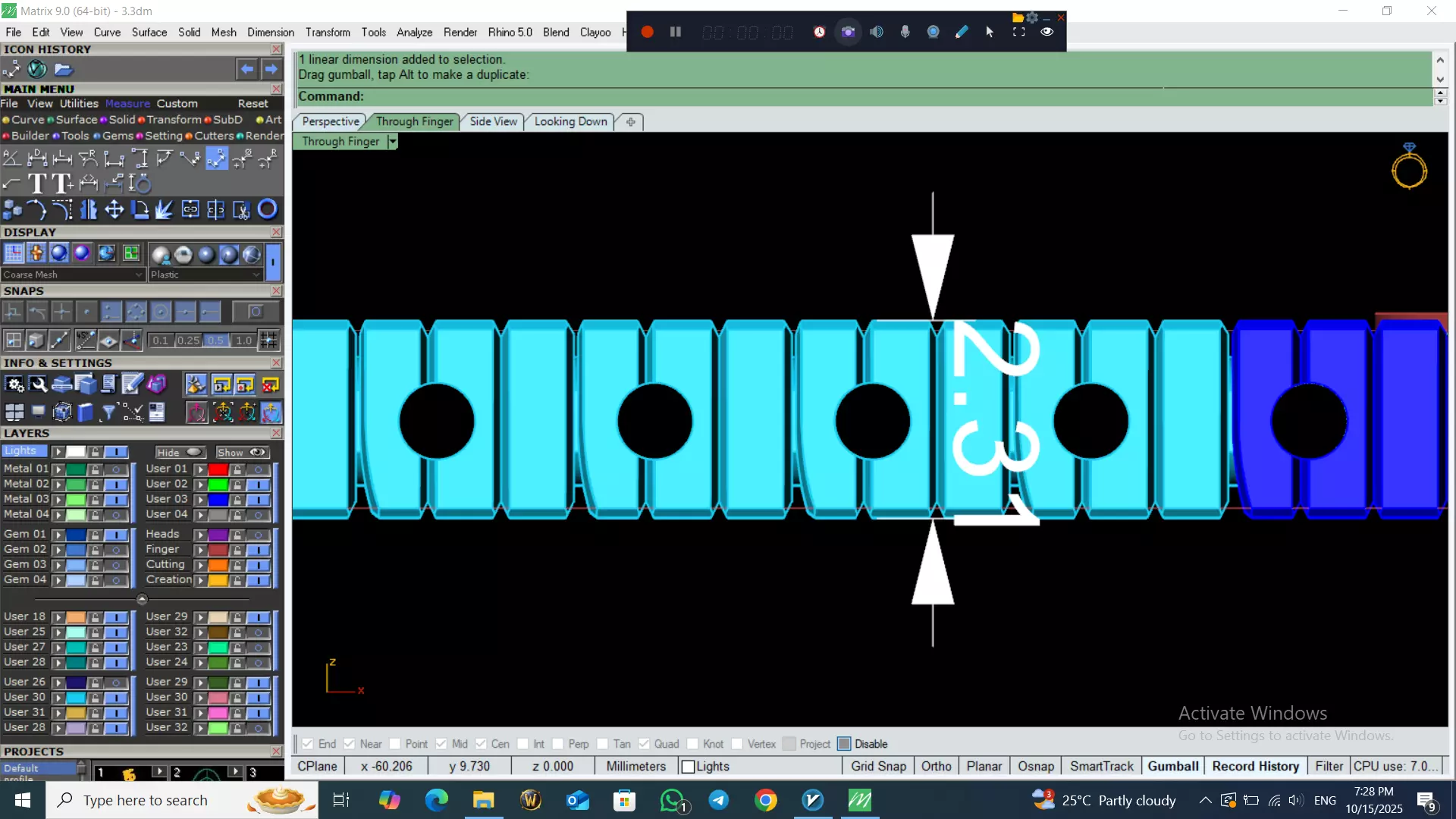The image size is (1456, 819).
Task: Expand the Heads layer arrow
Action: [201, 535]
